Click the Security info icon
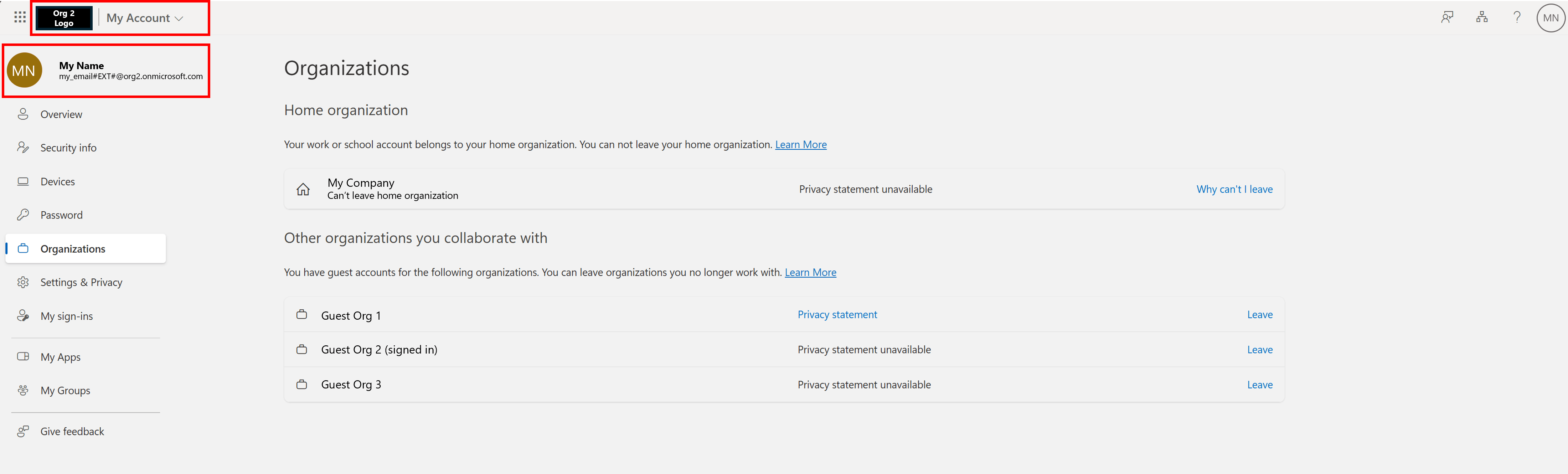 23,148
